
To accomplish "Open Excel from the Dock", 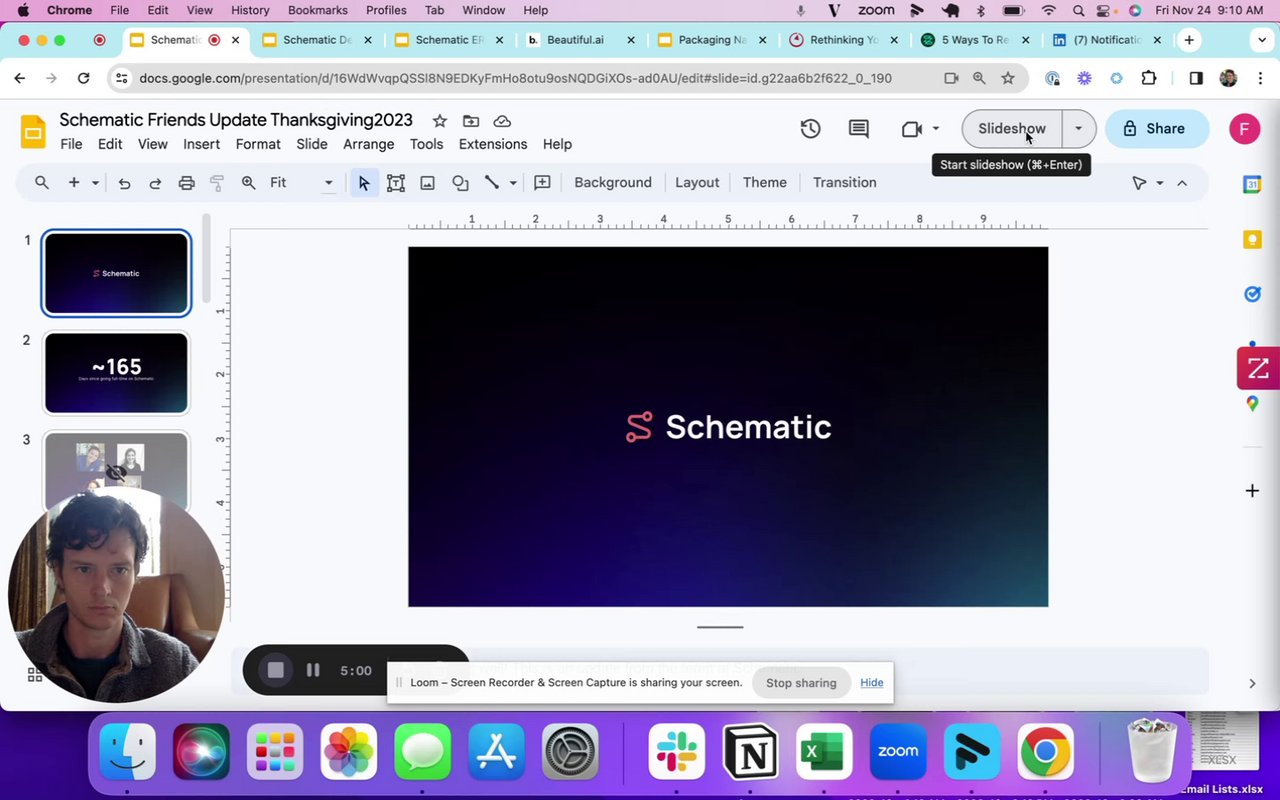I will pyautogui.click(x=825, y=751).
